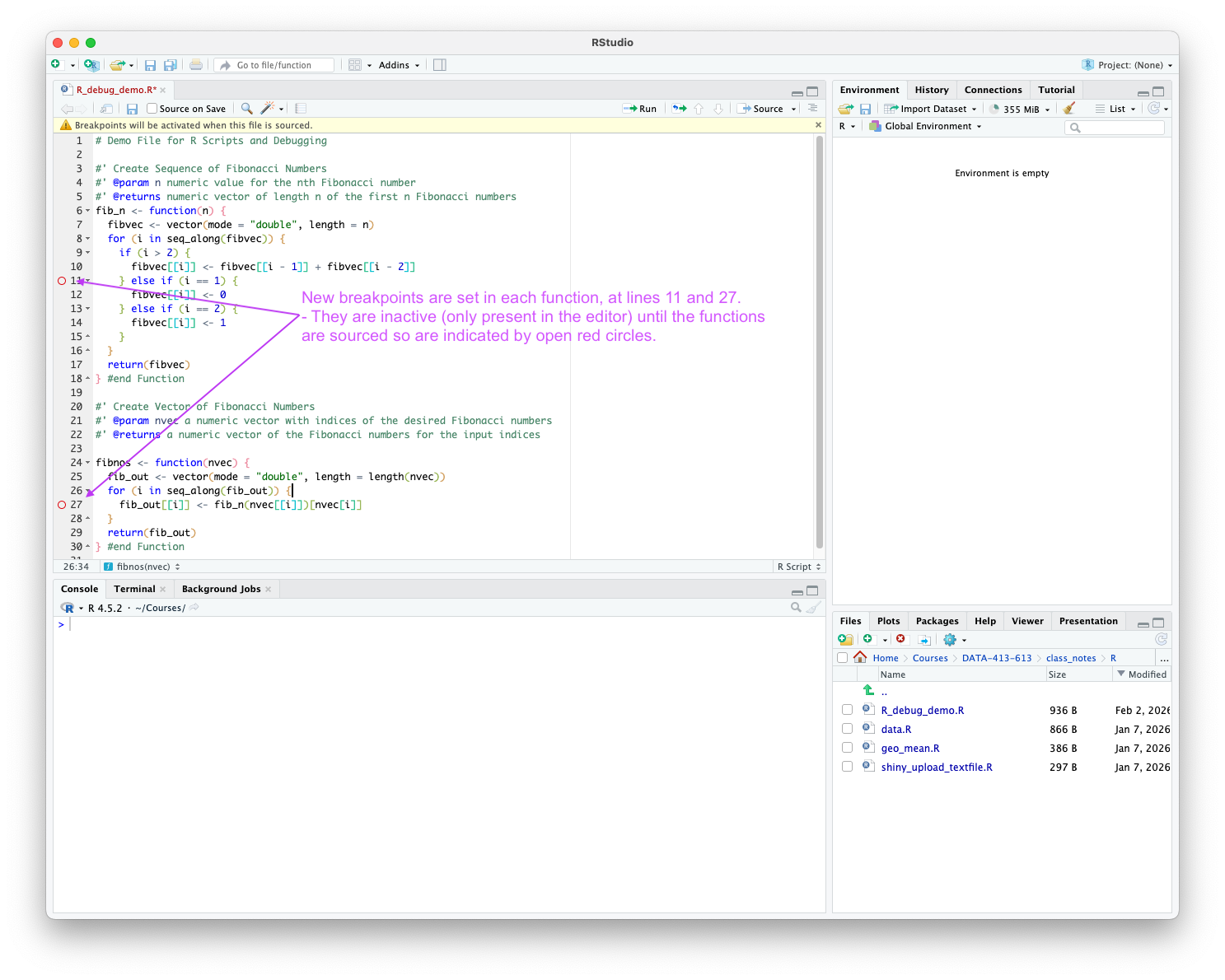Switch to the Packages tab
Viewport: 1225px width, 980px height.
click(x=937, y=621)
